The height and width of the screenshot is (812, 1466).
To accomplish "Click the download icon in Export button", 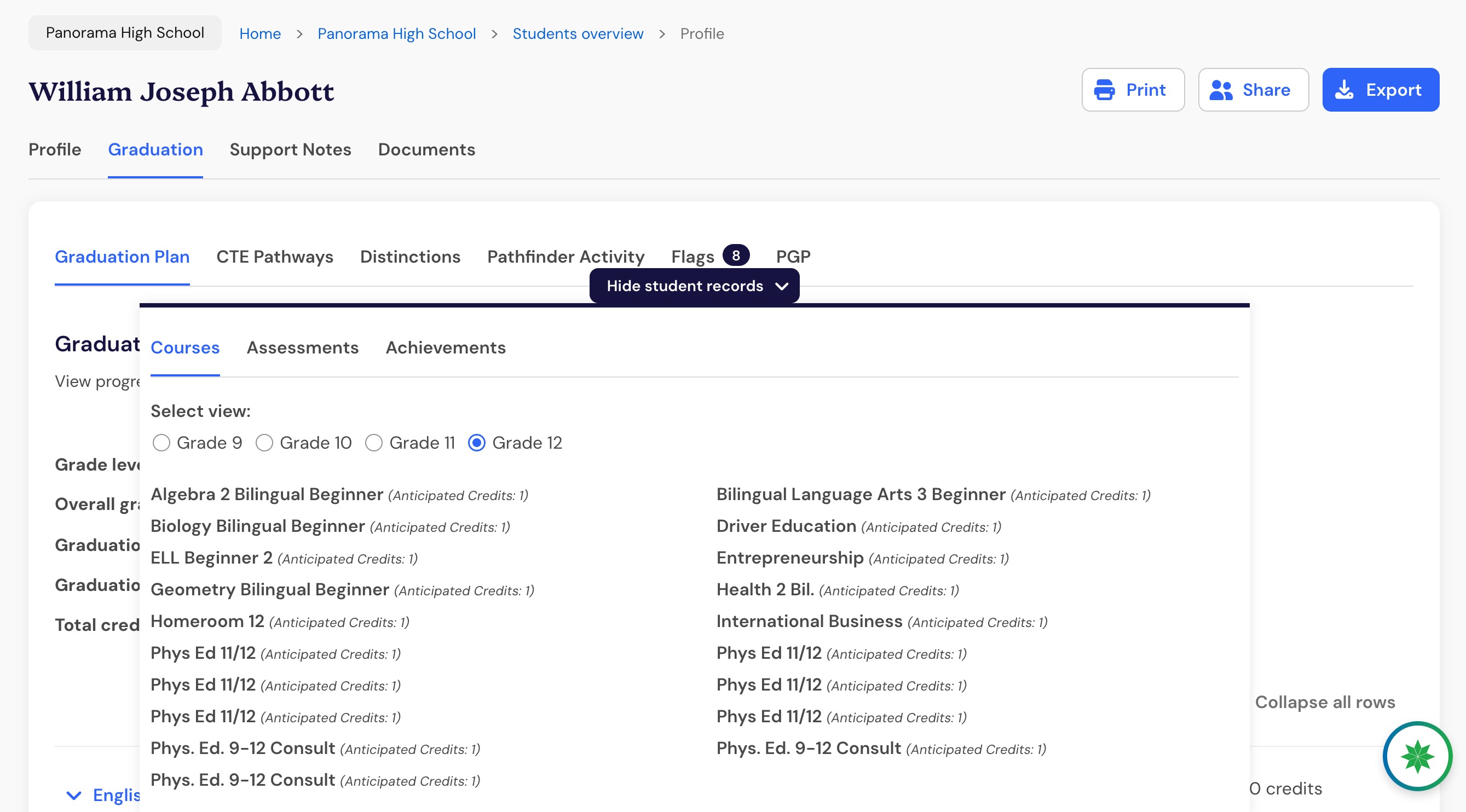I will (x=1344, y=90).
